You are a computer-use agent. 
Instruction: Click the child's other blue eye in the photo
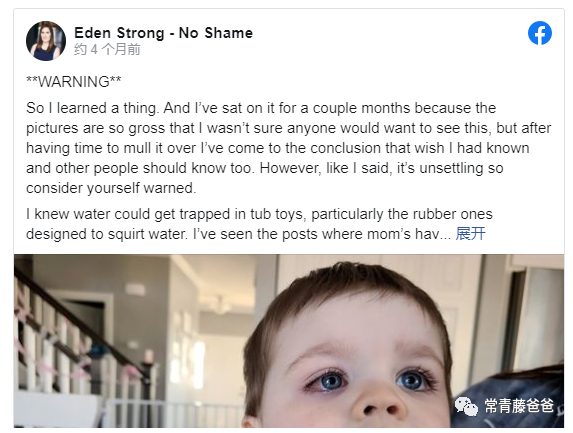(413, 380)
